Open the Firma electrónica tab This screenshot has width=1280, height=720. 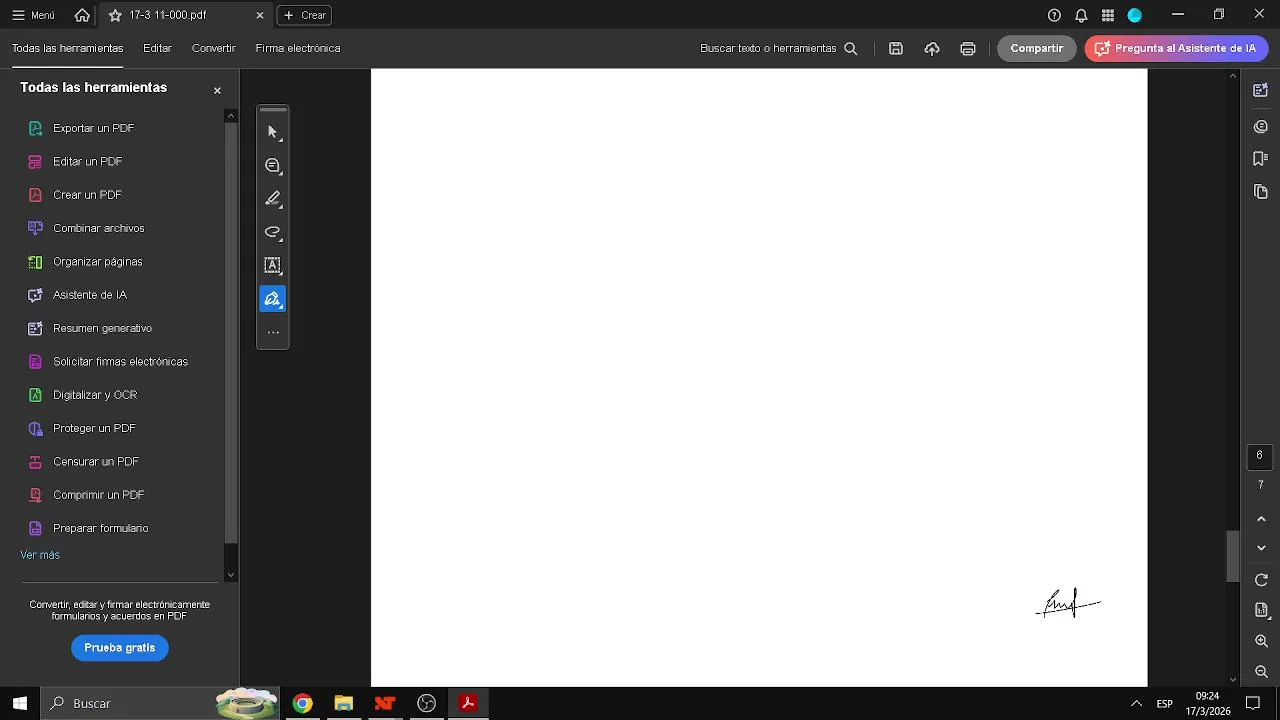coord(298,48)
